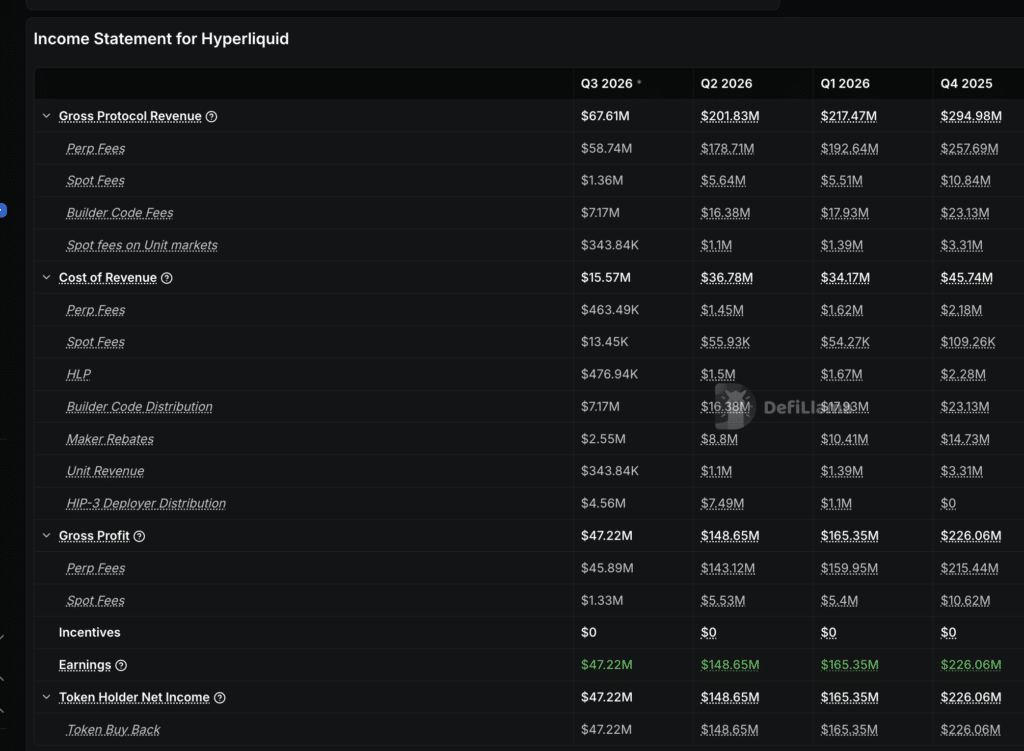Select the Incentives row label
This screenshot has width=1024, height=751.
click(89, 632)
